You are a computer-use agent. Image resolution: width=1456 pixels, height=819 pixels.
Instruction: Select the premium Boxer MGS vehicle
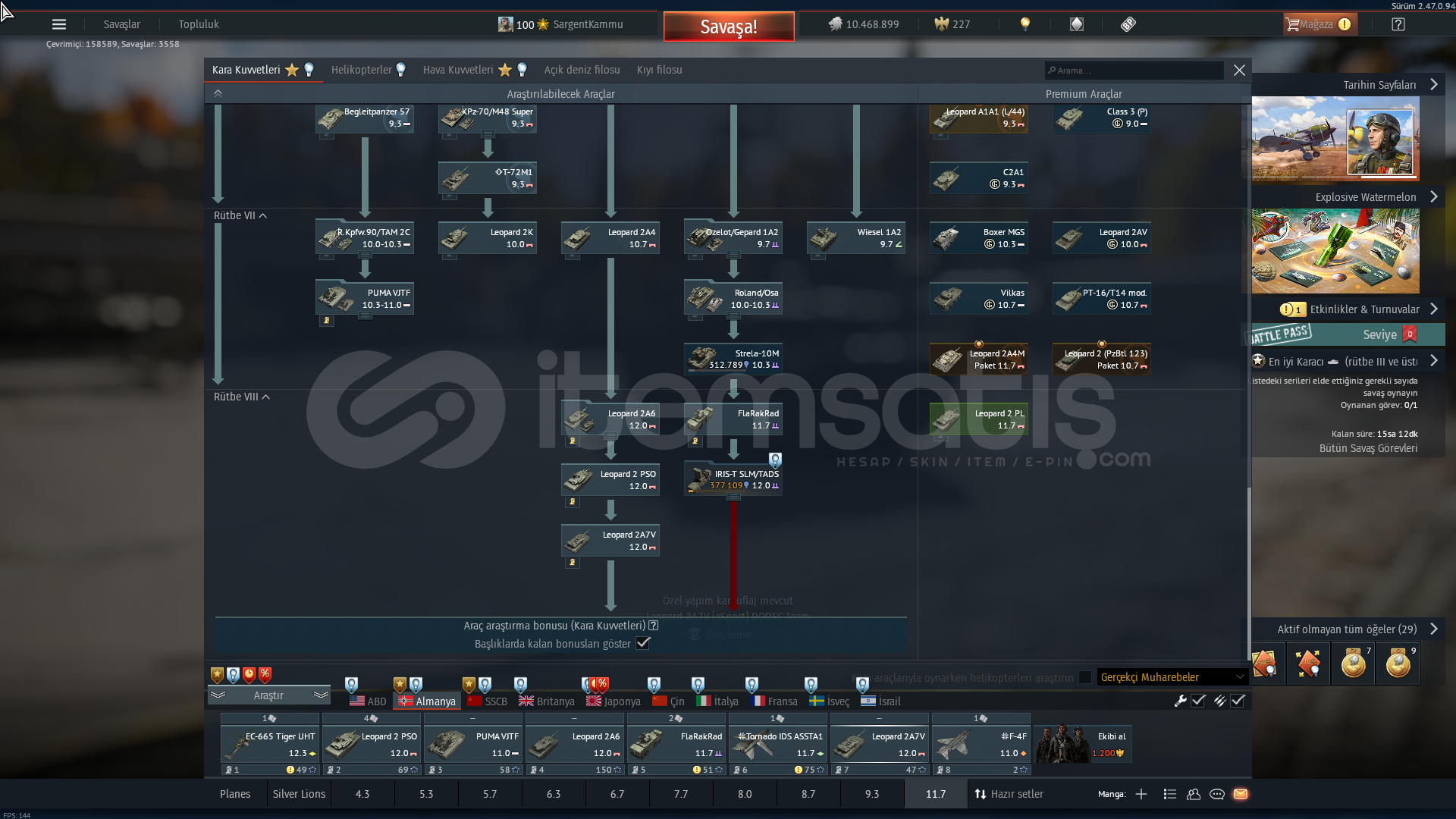[979, 238]
